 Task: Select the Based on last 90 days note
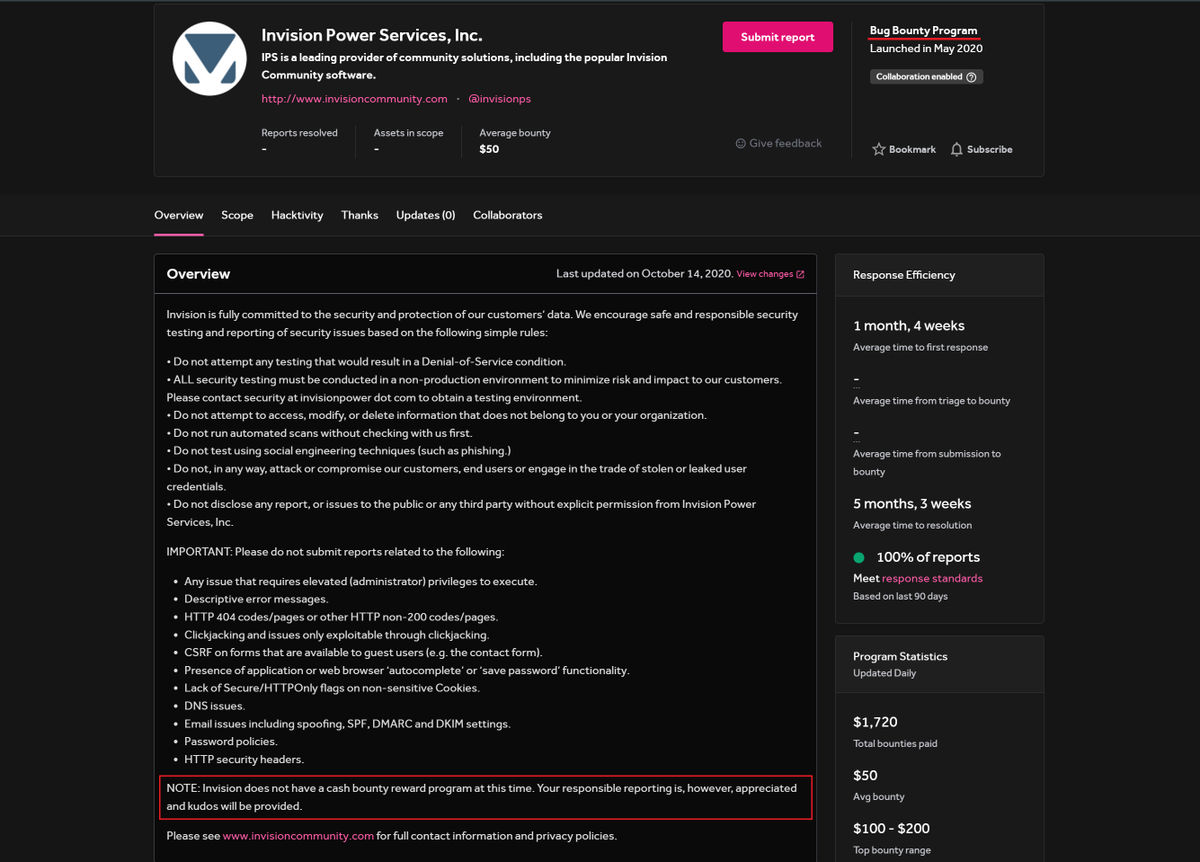click(x=900, y=597)
